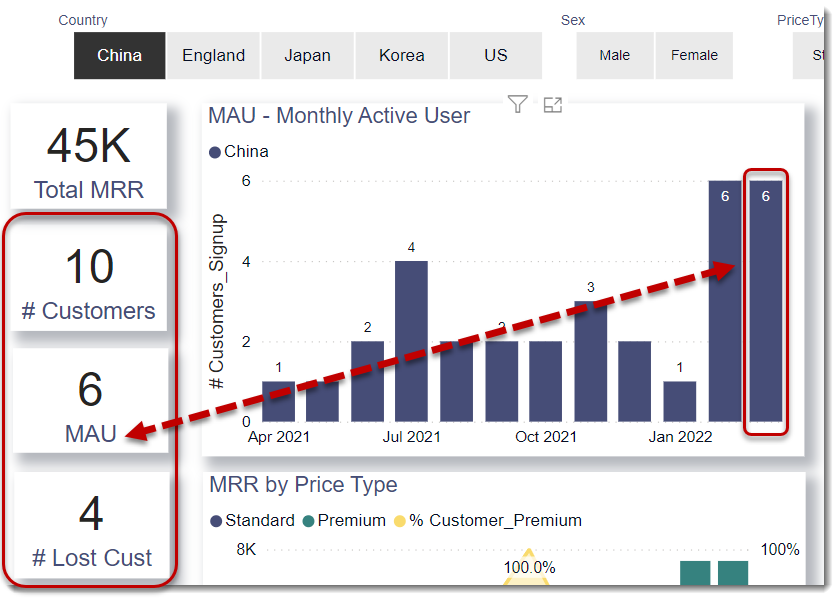
Task: Filter by Male in Sex slicer
Action: tap(615, 55)
